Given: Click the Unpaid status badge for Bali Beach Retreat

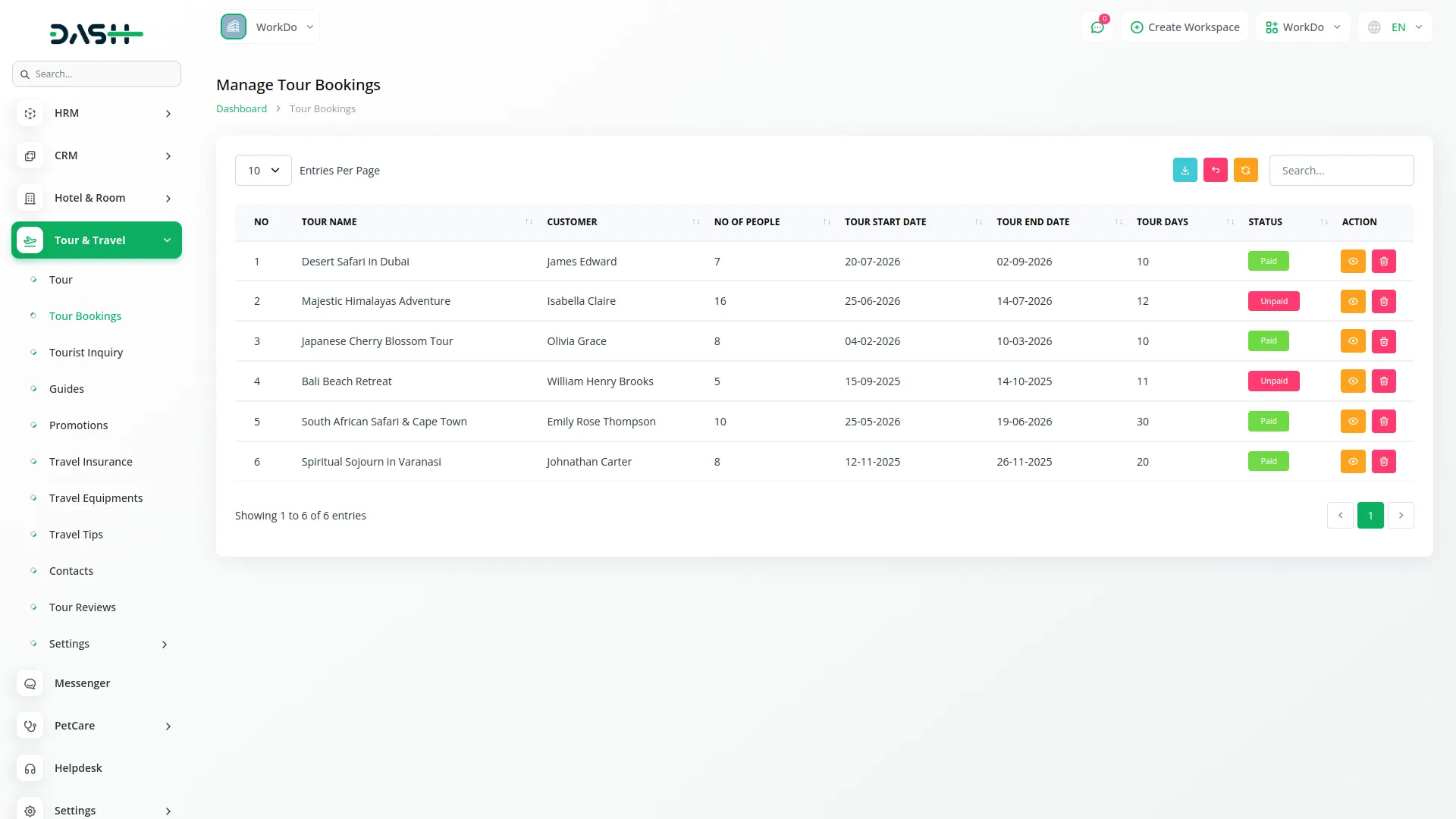Looking at the screenshot, I should [1273, 381].
